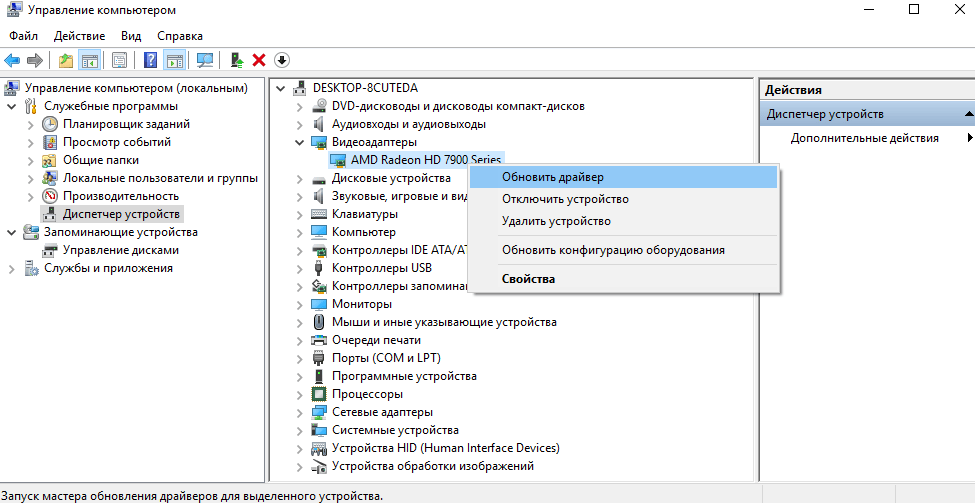Maximize the Управление компьютером window
The image size is (975, 503).
(x=913, y=9)
